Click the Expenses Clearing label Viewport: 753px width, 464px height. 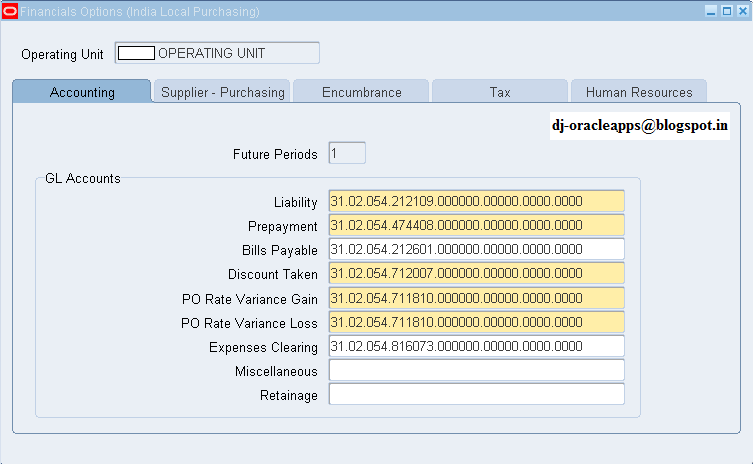click(263, 347)
